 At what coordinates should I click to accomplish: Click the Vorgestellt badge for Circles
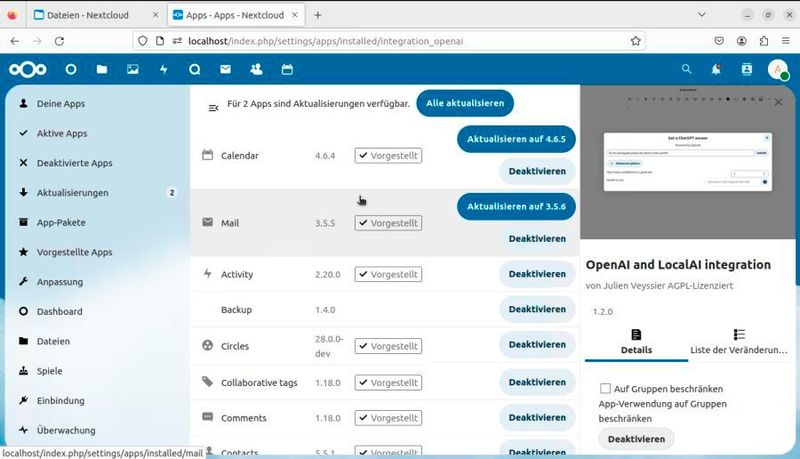388,346
